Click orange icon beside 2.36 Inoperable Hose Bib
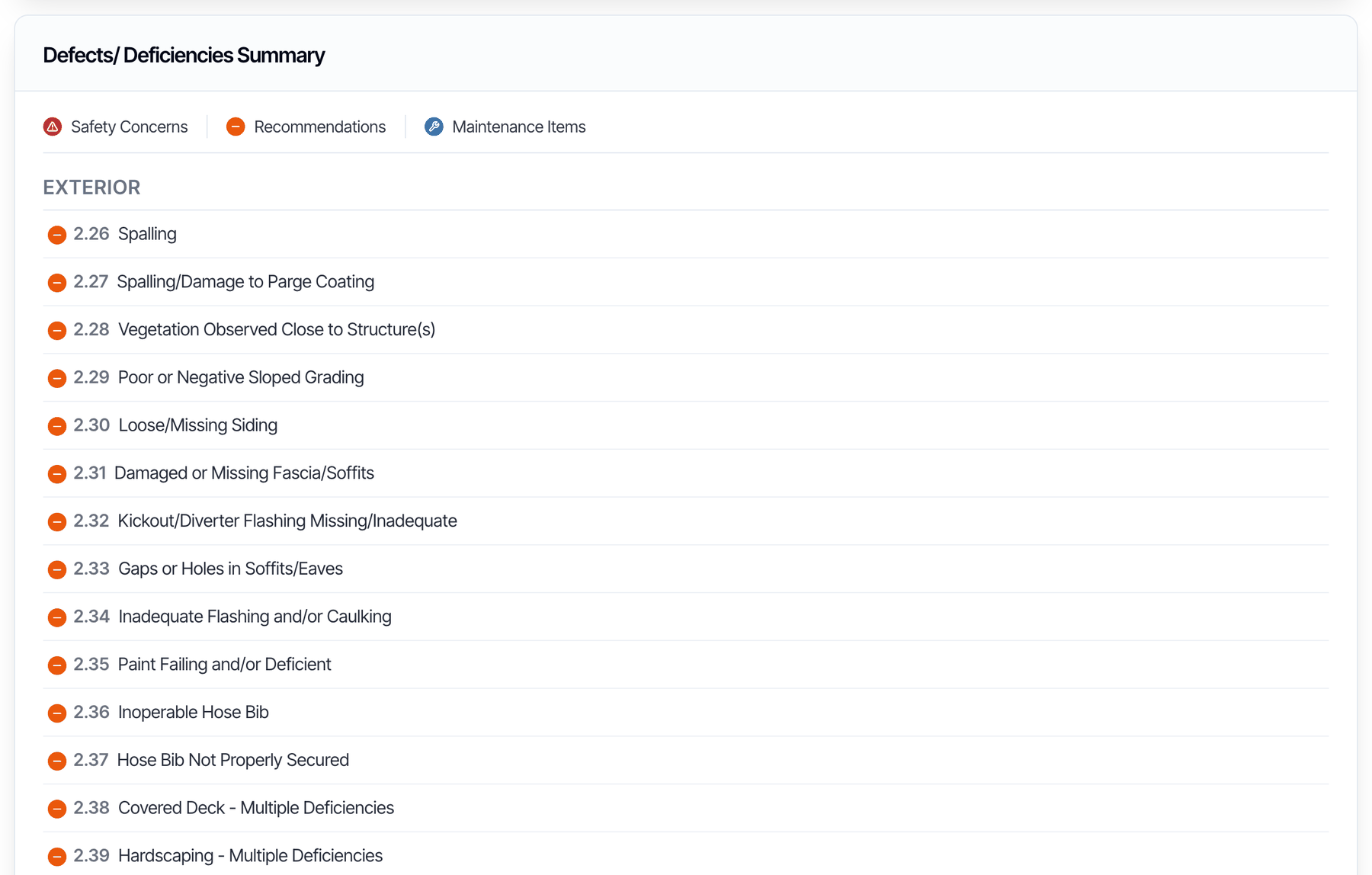The width and height of the screenshot is (1372, 875). [57, 713]
